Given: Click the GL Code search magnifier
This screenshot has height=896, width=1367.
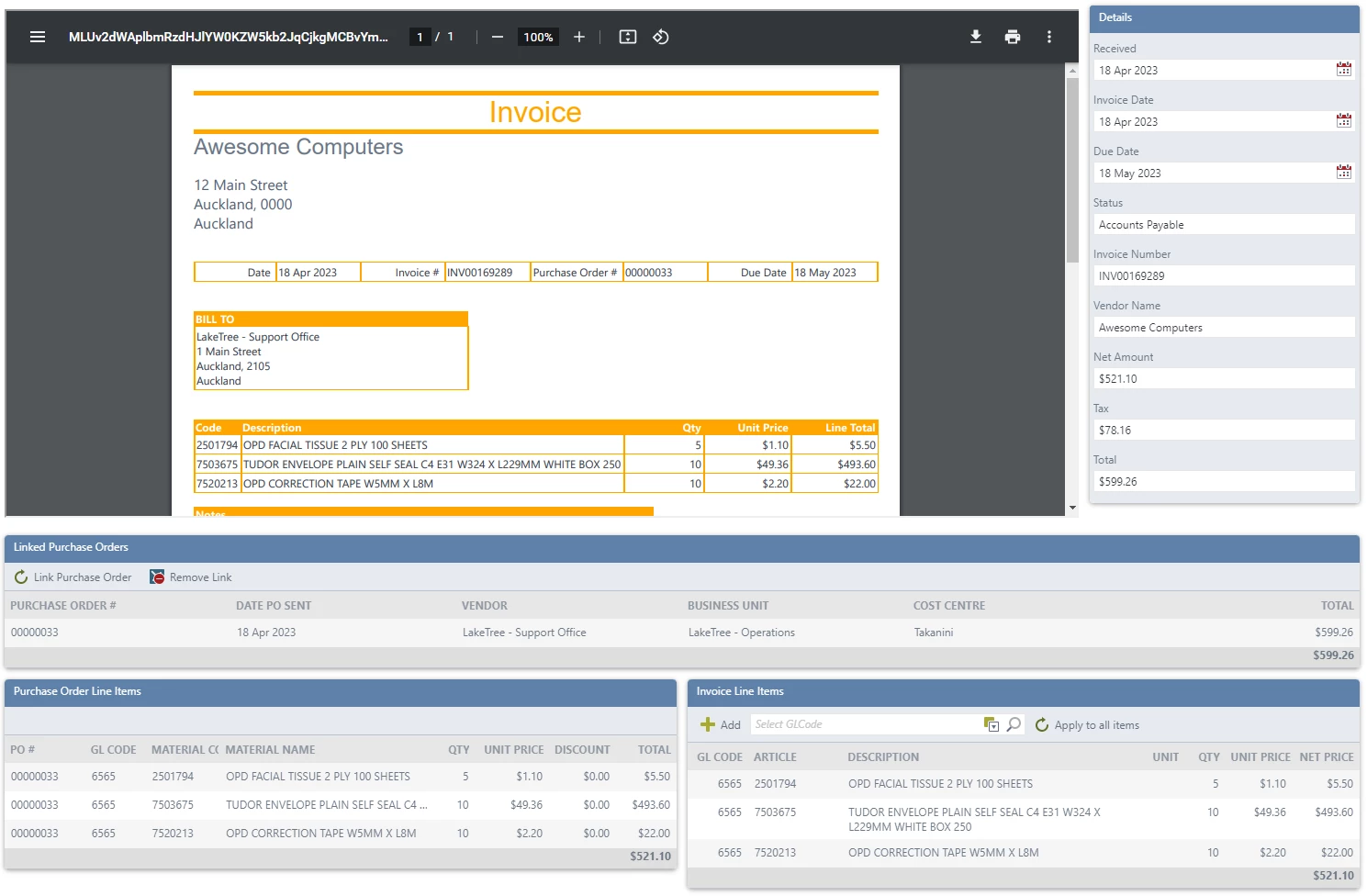Looking at the screenshot, I should [x=1014, y=724].
